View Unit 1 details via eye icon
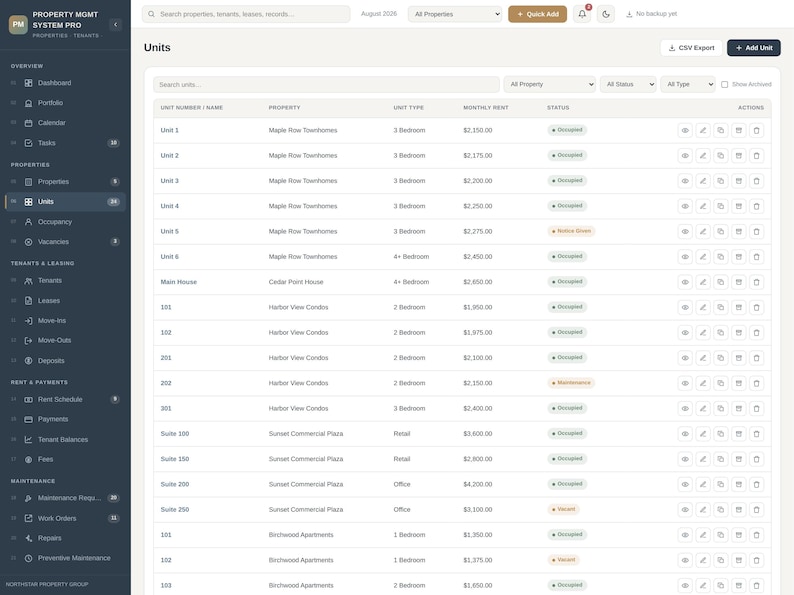The width and height of the screenshot is (794, 595). [x=685, y=131]
